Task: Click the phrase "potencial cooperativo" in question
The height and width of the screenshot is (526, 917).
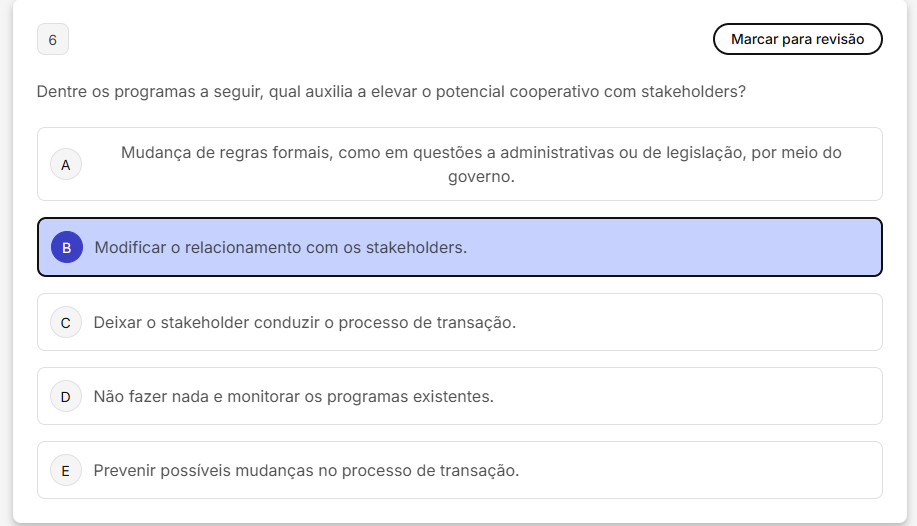Action: pyautogui.click(x=510, y=91)
